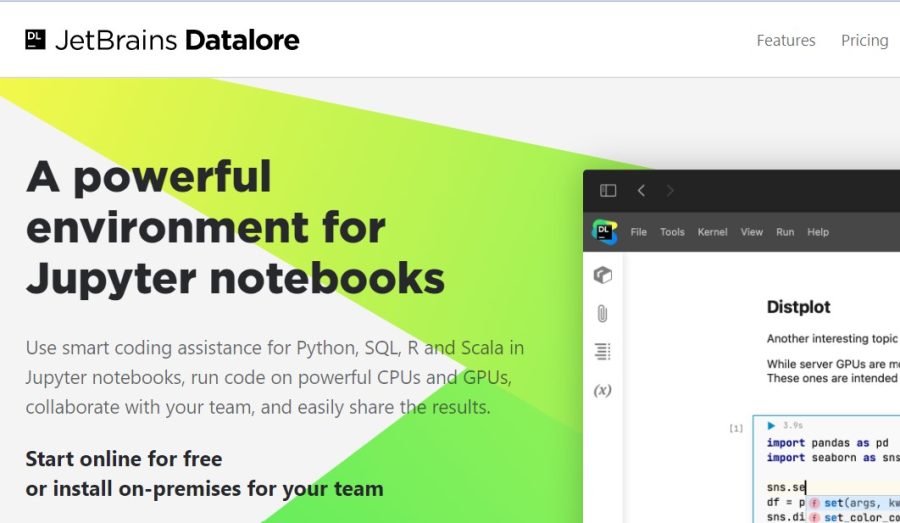Click the 'A powerful environment for Jupyter notebooks' headline
This screenshot has width=900, height=523.
[x=235, y=227]
